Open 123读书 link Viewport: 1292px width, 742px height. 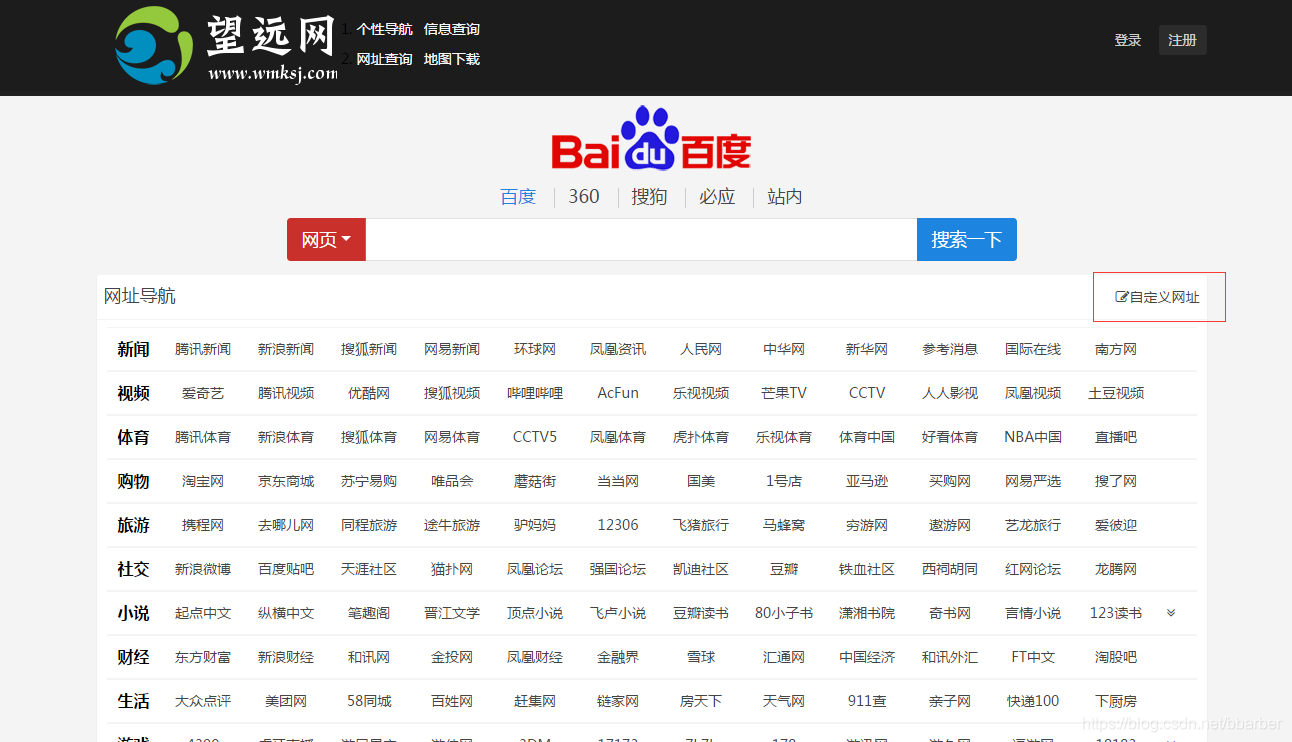point(1116,613)
